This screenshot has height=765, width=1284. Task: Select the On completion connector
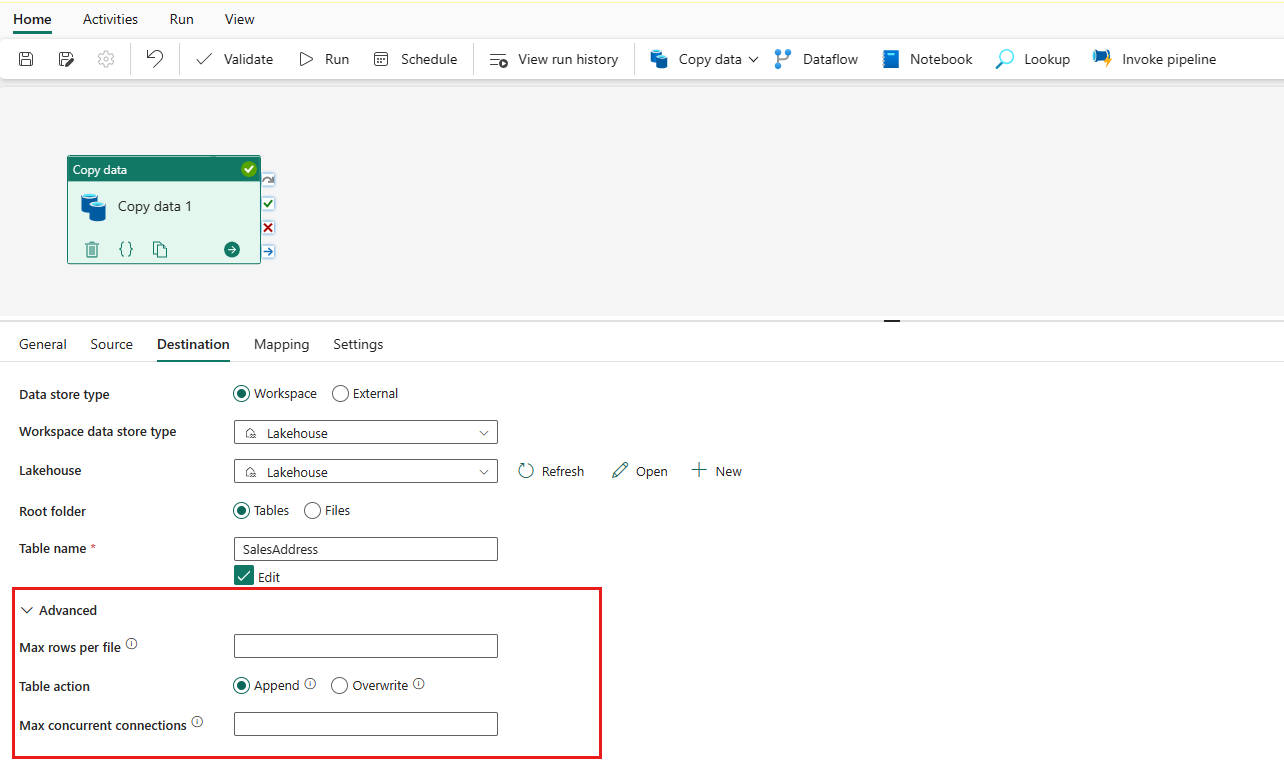[x=268, y=251]
